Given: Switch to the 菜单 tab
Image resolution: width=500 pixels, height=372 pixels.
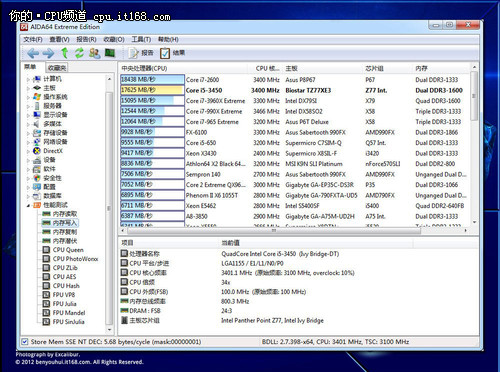Looking at the screenshot, I should (x=31, y=67).
